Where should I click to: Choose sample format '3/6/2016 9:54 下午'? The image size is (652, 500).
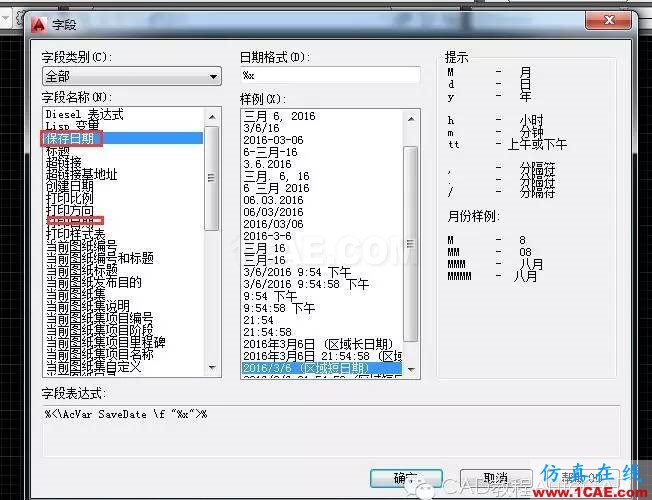[297, 272]
